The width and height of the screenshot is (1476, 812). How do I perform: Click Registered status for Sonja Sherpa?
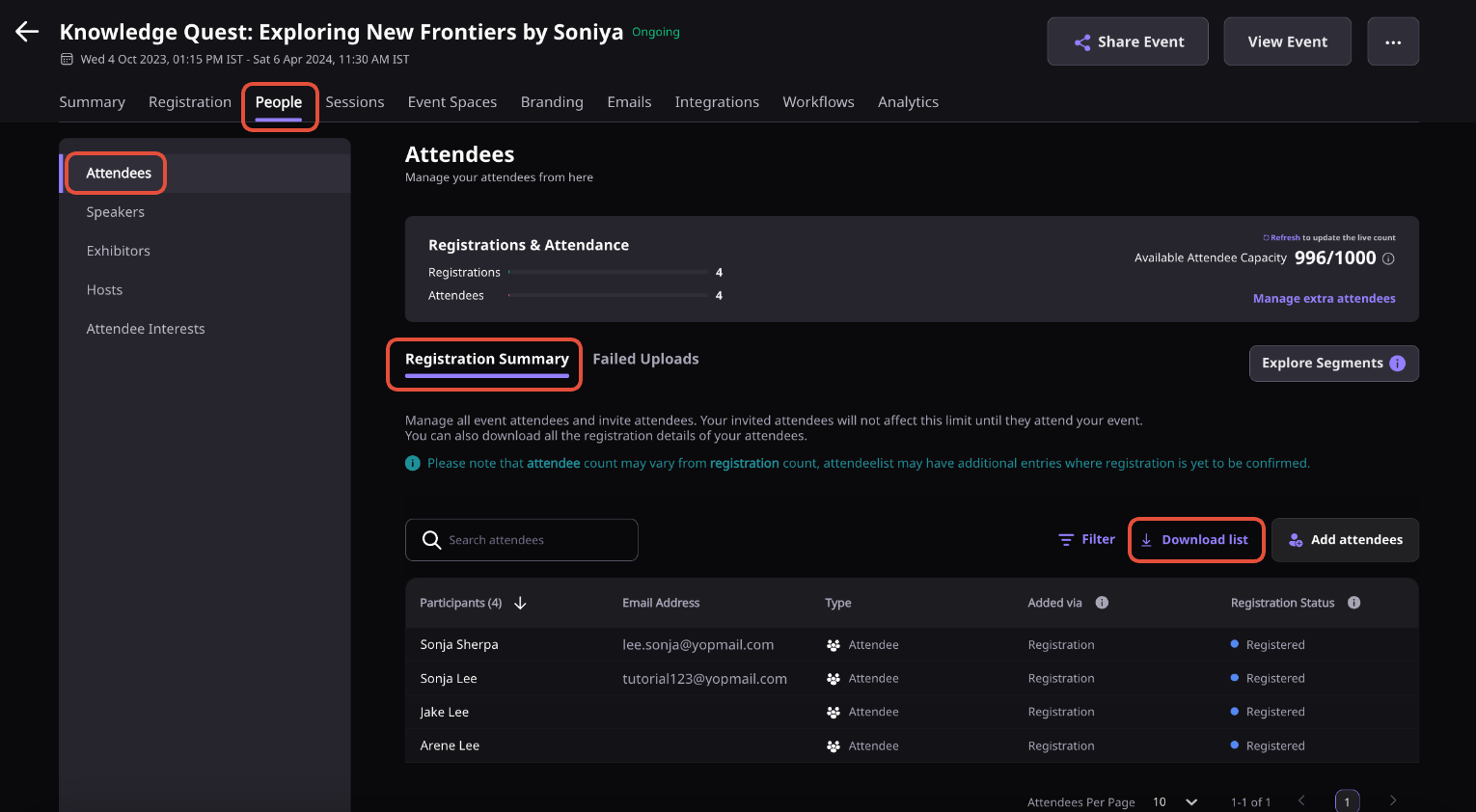[1268, 645]
